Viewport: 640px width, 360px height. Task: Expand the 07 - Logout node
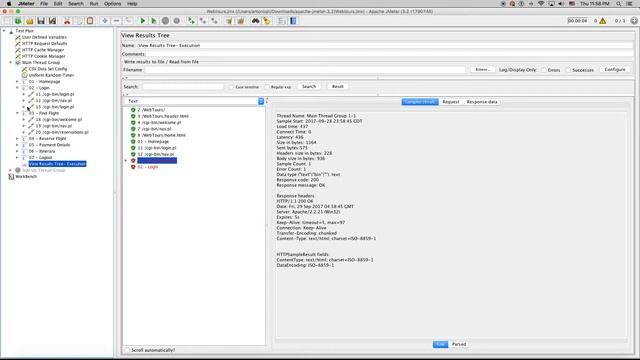(x=17, y=158)
